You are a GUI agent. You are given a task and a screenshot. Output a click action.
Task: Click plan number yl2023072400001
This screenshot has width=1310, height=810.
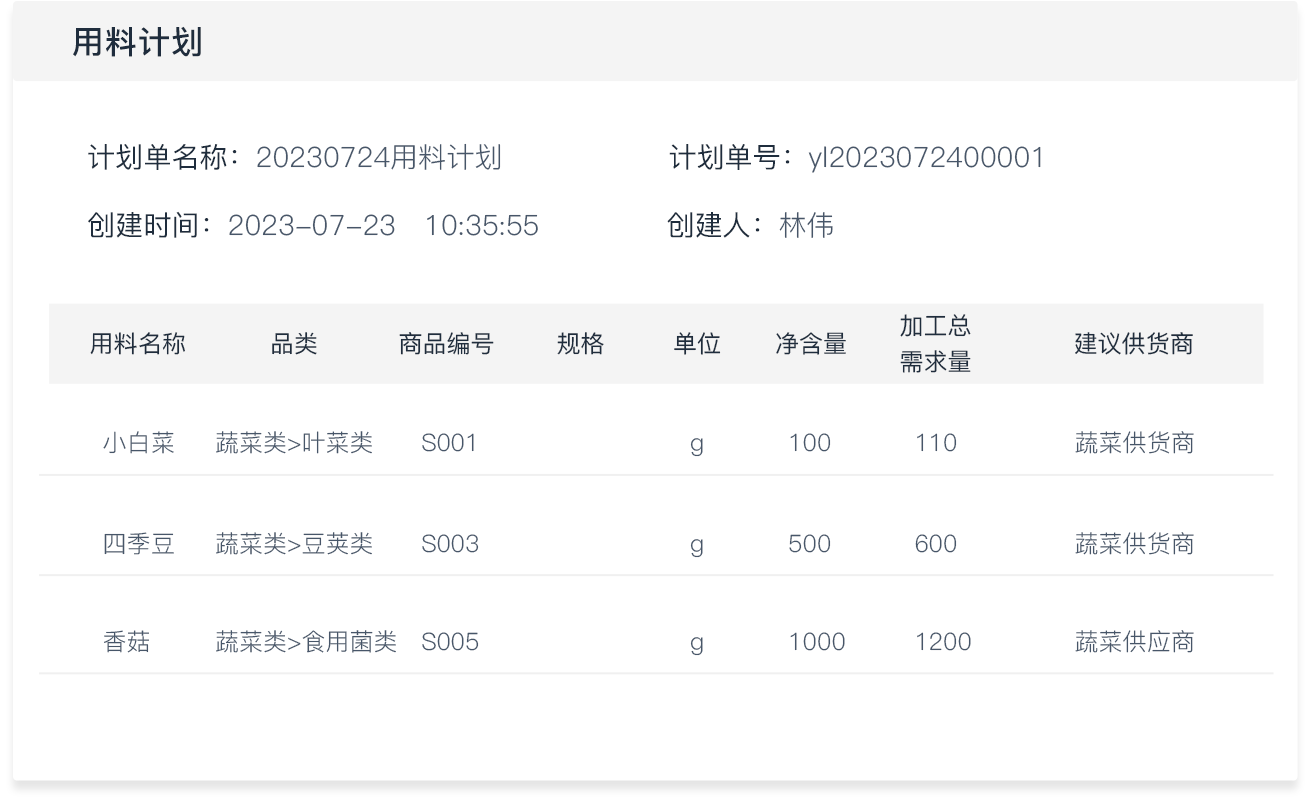click(925, 158)
